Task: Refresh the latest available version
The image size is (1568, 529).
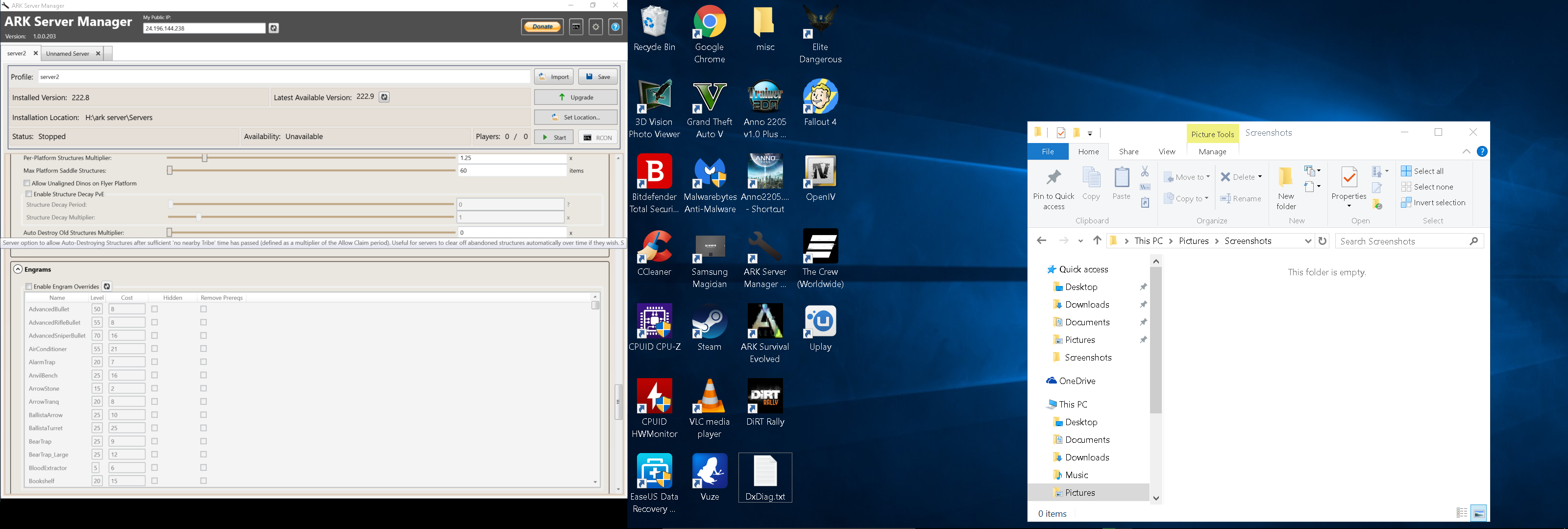Action: point(384,97)
